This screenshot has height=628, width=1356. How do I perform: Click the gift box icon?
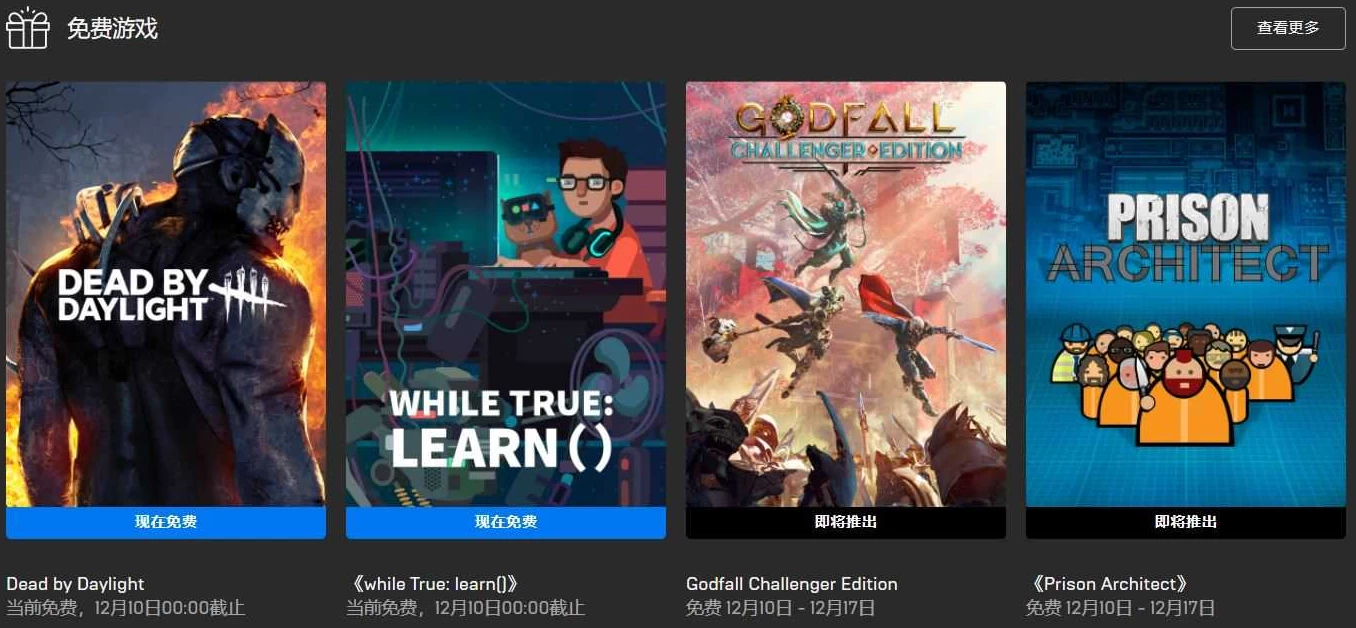pos(28,28)
